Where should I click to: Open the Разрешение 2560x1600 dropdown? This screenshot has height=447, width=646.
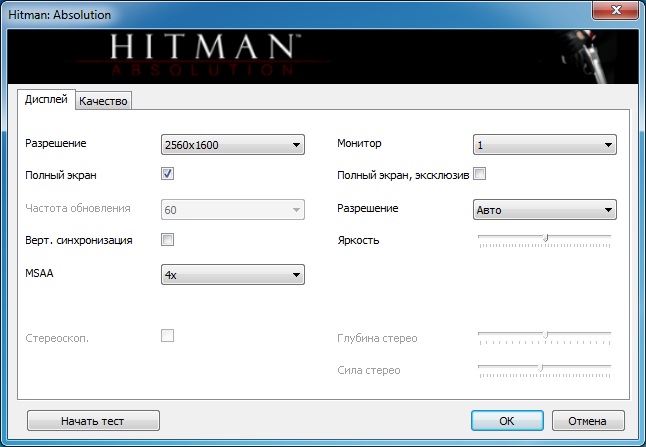(x=233, y=145)
